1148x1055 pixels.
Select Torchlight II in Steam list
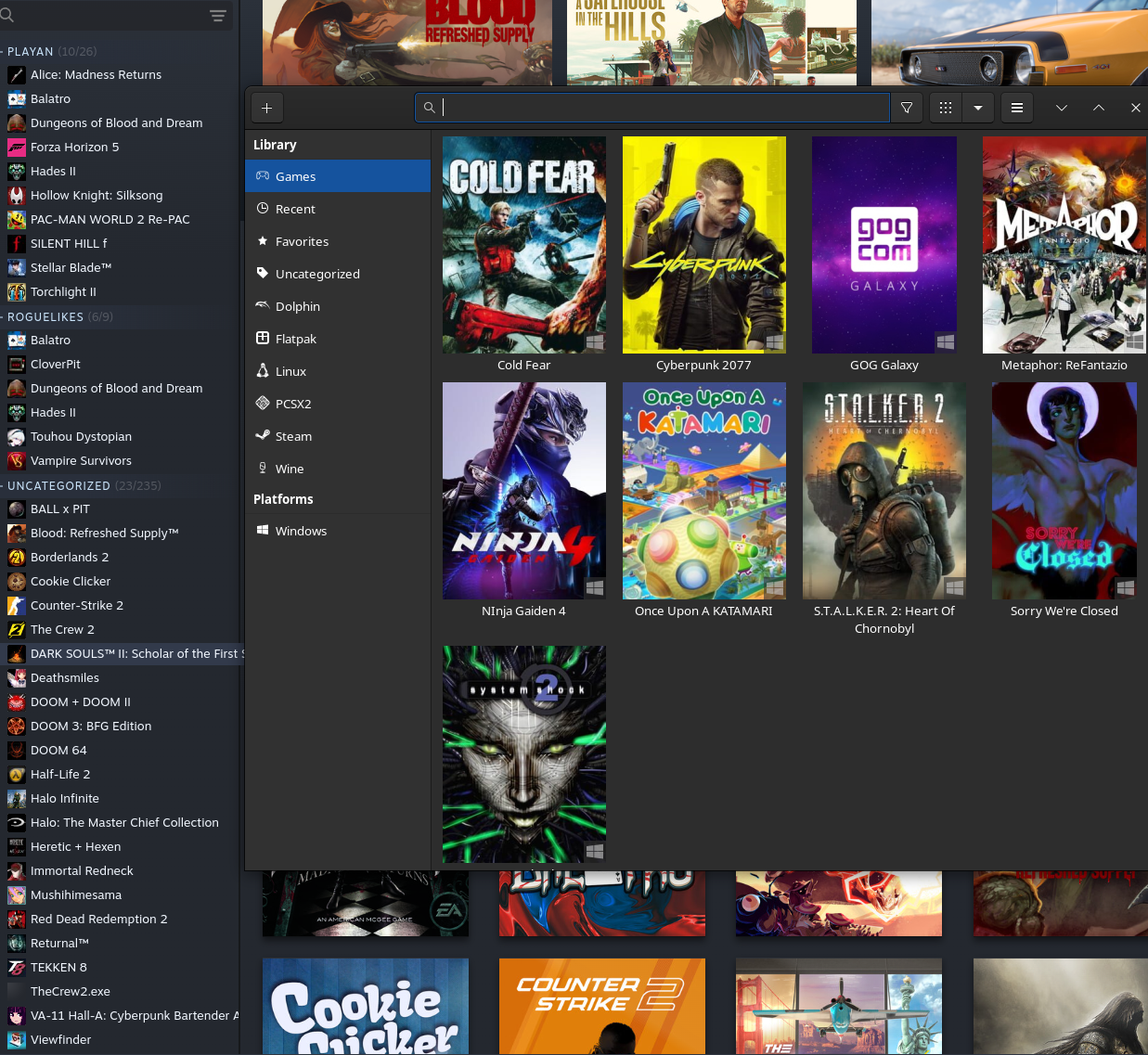tap(63, 291)
